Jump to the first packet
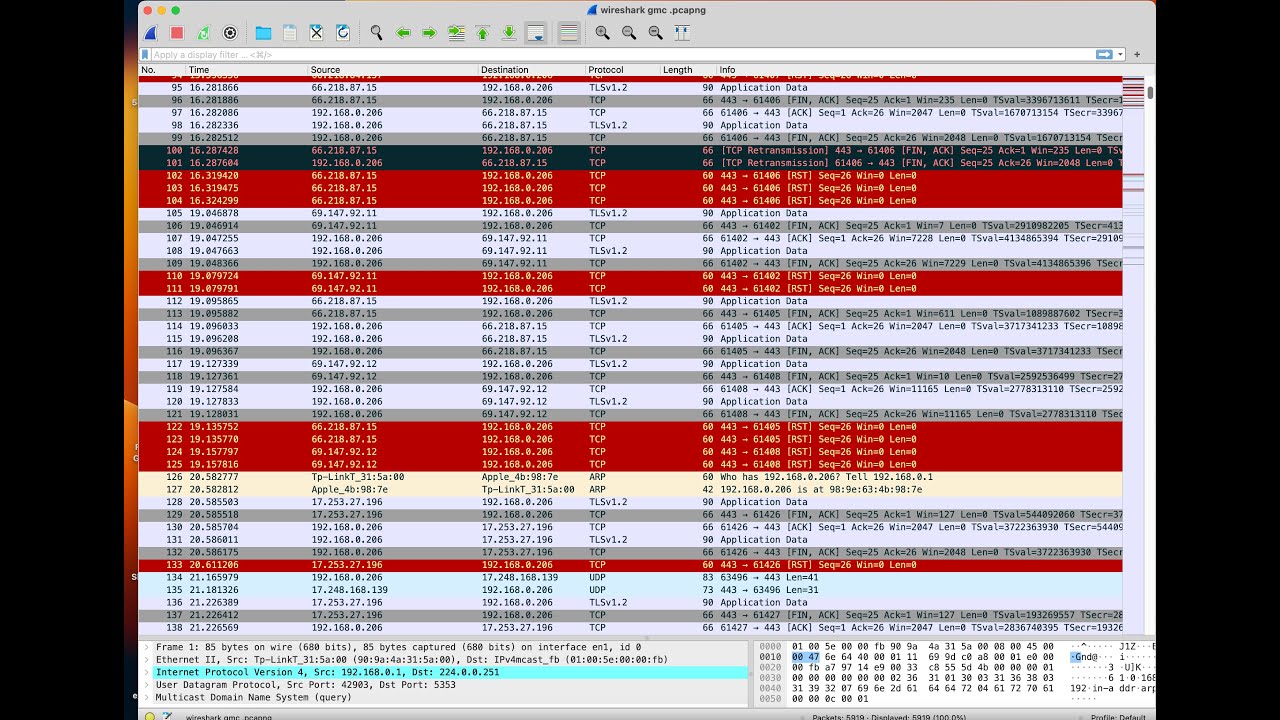This screenshot has width=1280, height=720. point(482,33)
